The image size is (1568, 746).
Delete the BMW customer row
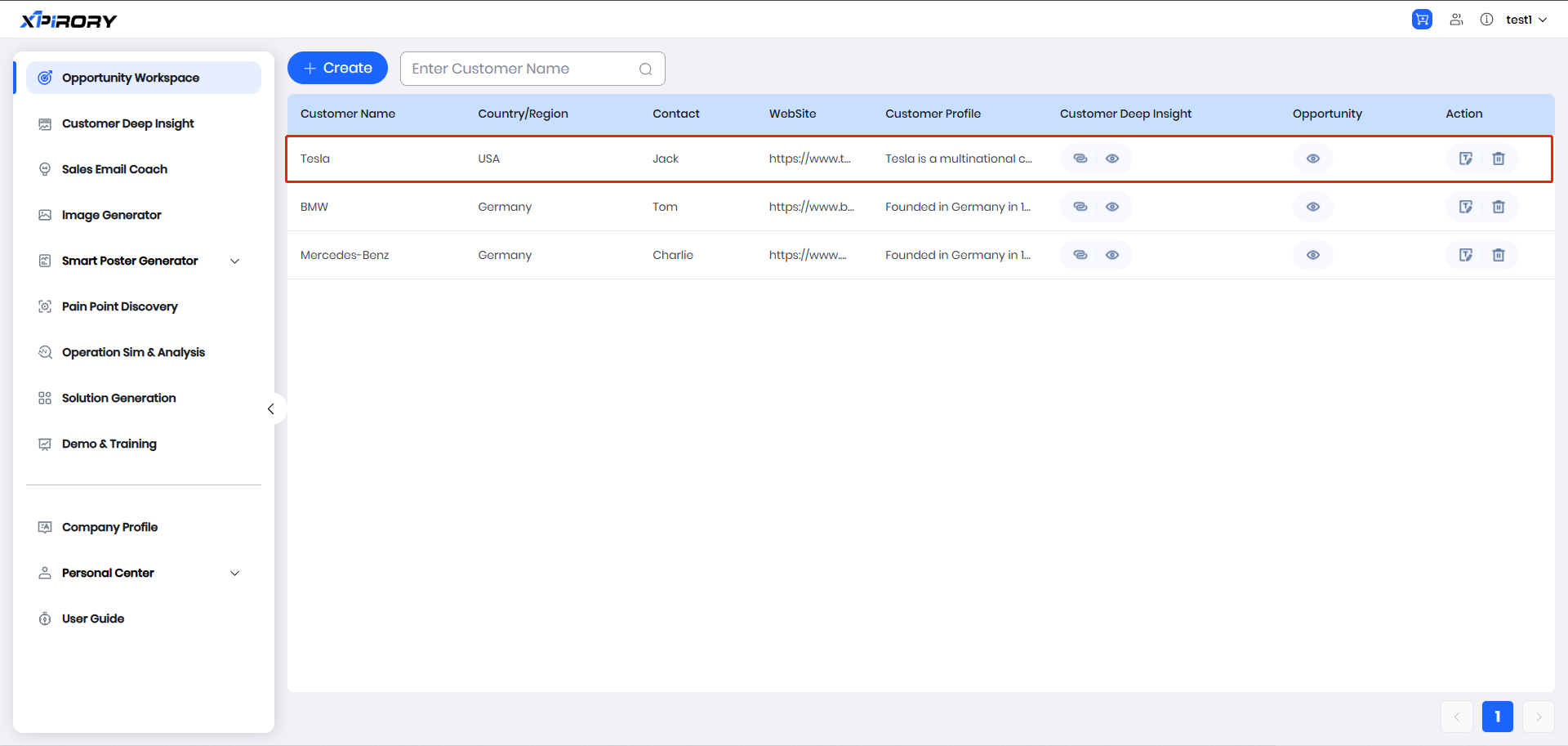1499,207
